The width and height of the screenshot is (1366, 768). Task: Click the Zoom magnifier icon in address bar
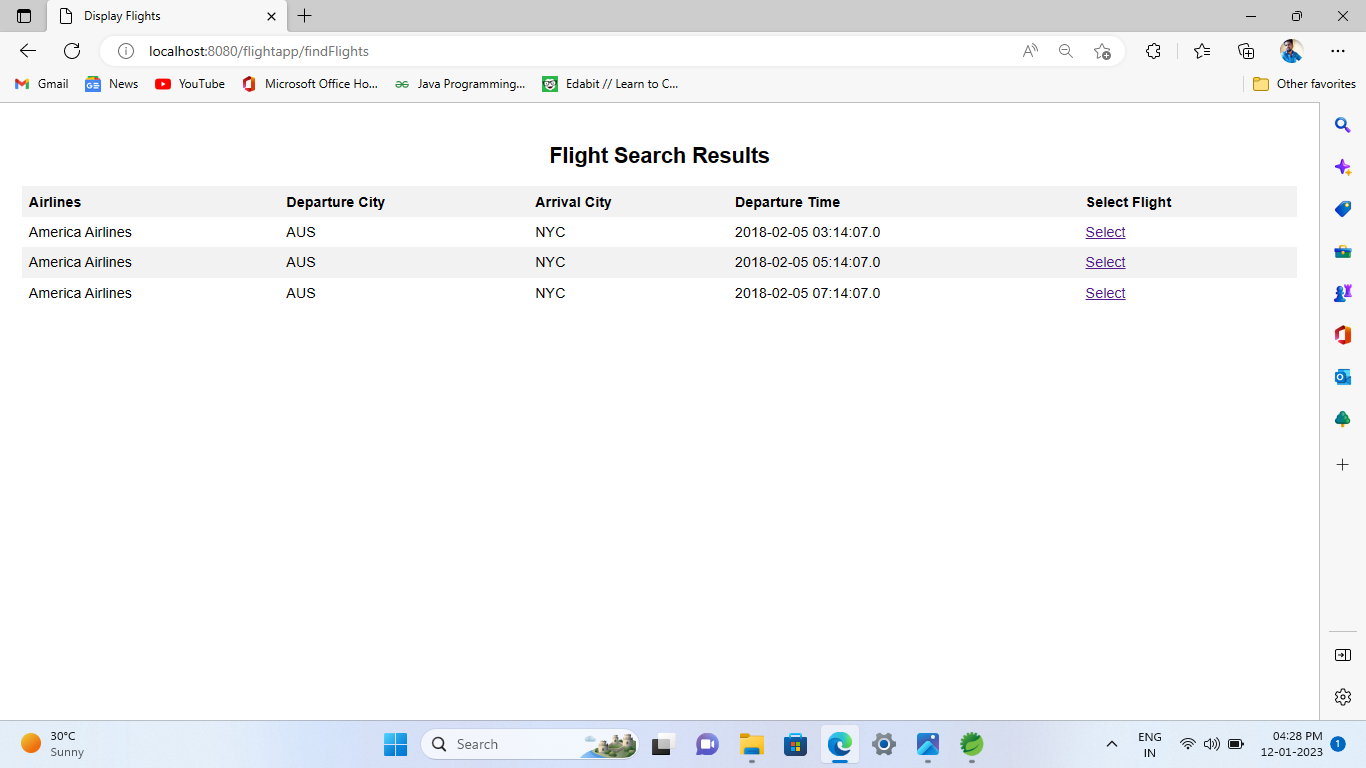1066,51
